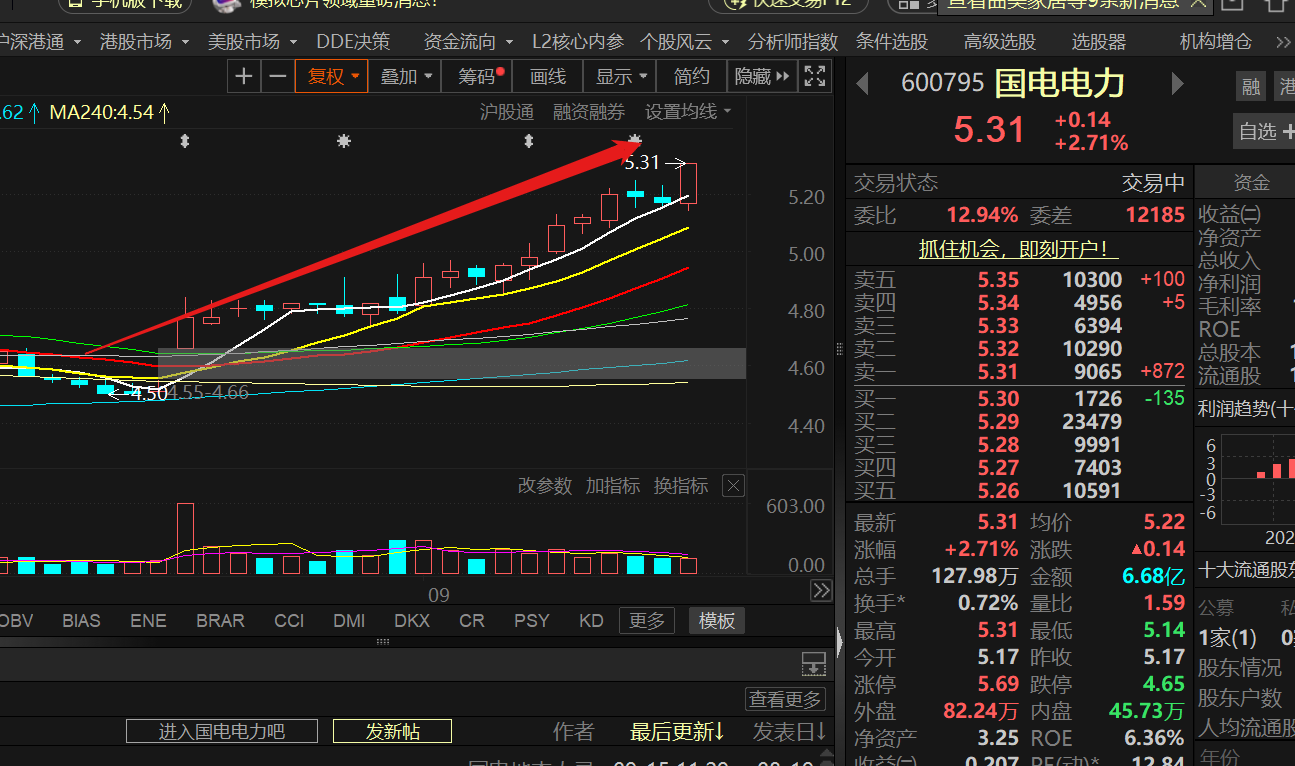Select the BRAR indicator tab
The width and height of the screenshot is (1295, 766).
pos(220,621)
